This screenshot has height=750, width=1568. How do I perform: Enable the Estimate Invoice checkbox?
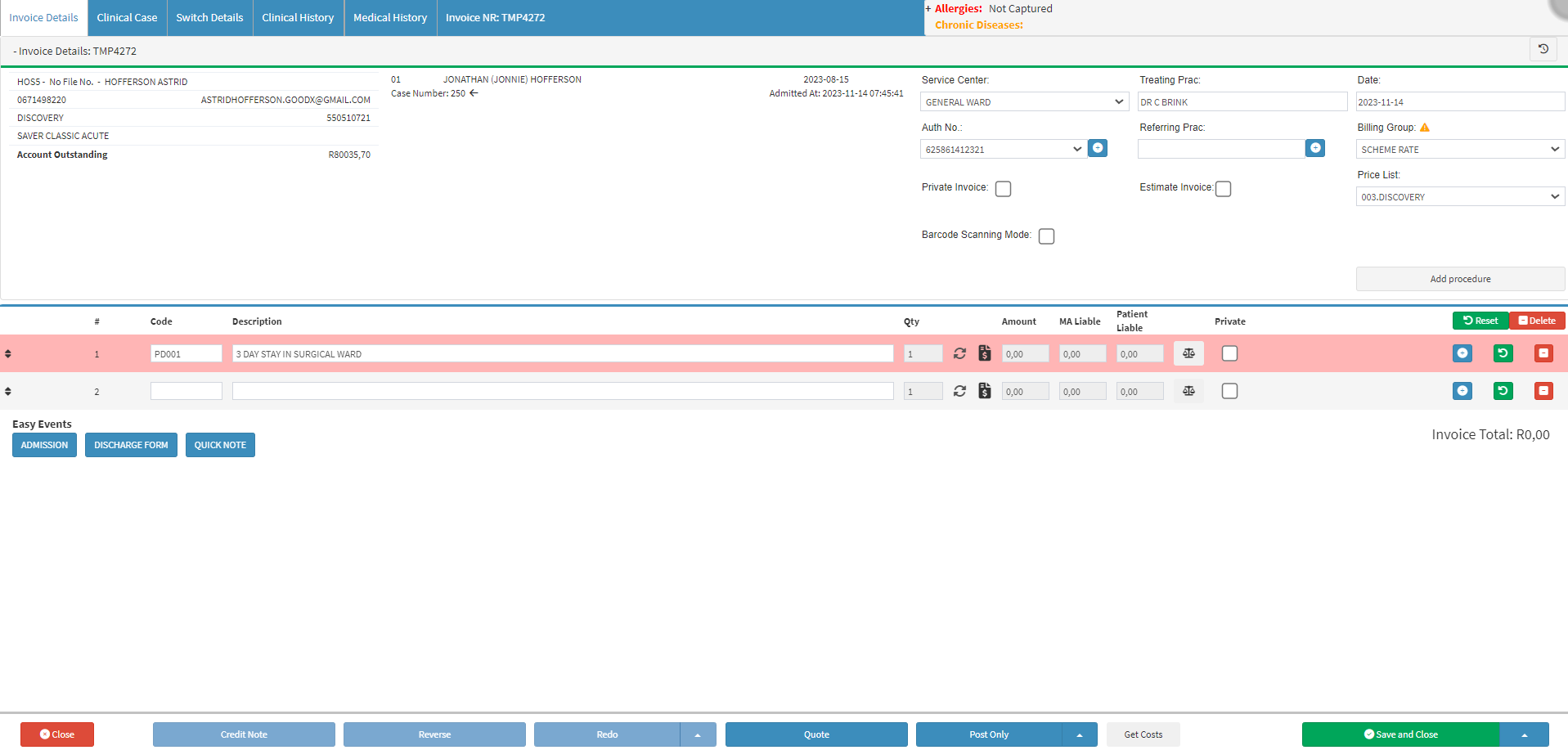[x=1223, y=189]
